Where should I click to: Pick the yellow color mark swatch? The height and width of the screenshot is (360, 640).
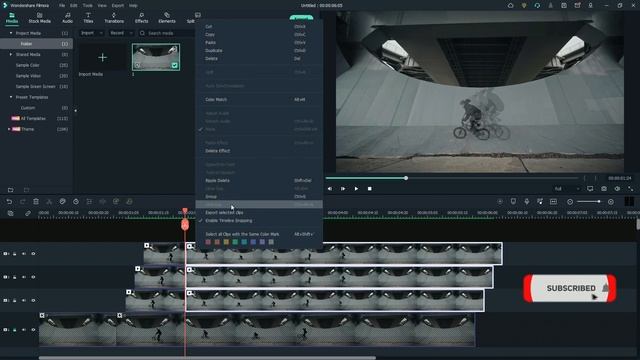(x=226, y=242)
